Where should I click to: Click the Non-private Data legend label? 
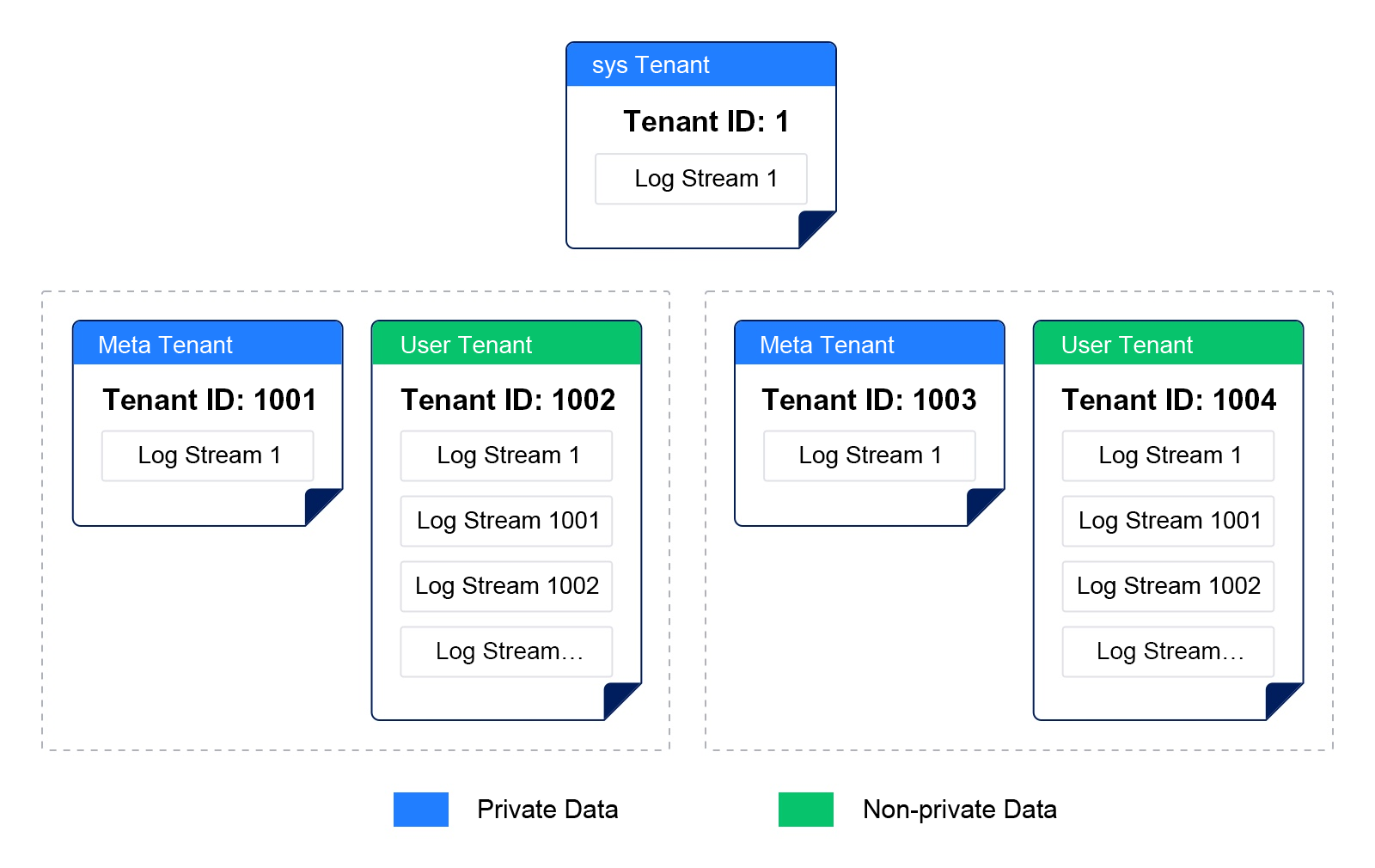point(960,810)
